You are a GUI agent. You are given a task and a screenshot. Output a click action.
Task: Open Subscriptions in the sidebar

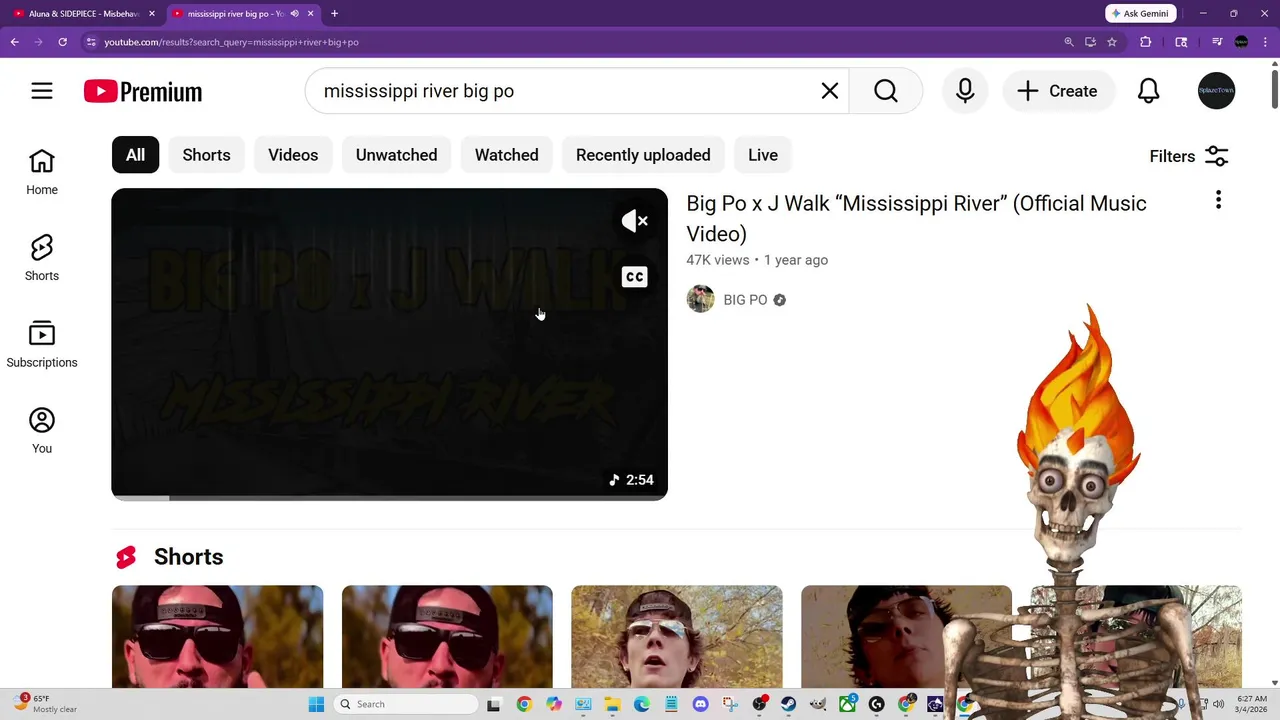pyautogui.click(x=42, y=345)
